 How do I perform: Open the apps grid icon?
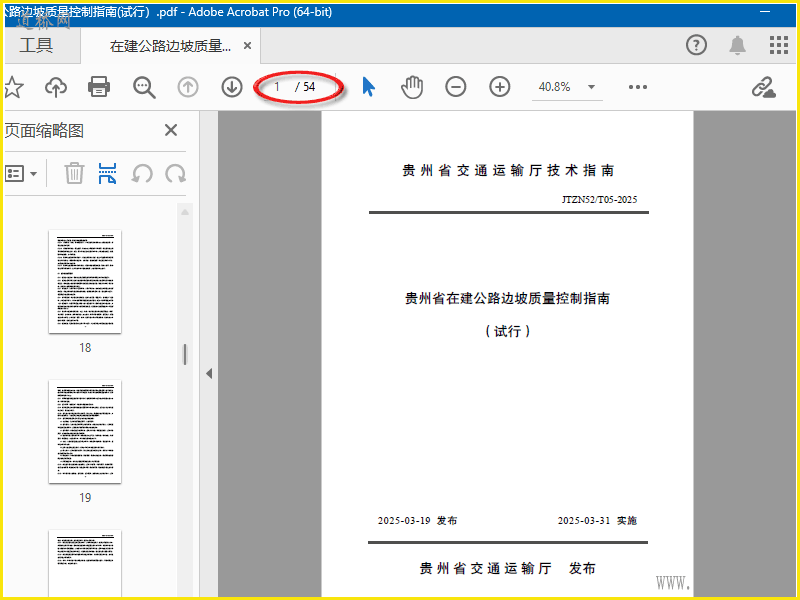tap(779, 45)
